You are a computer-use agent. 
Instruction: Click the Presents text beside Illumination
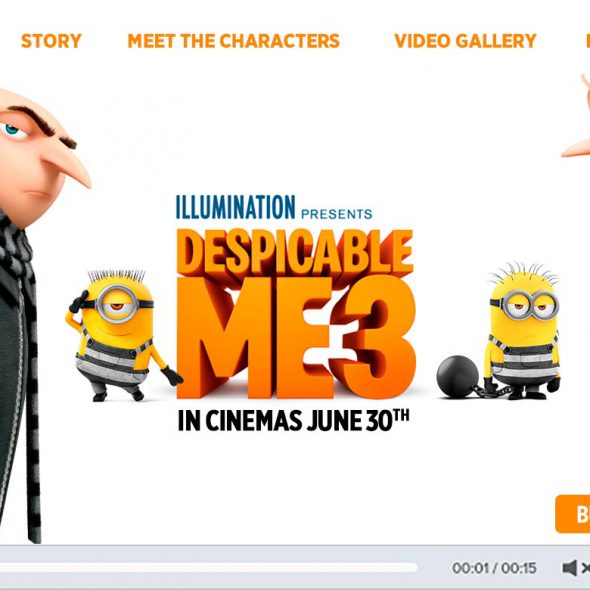coord(337,214)
